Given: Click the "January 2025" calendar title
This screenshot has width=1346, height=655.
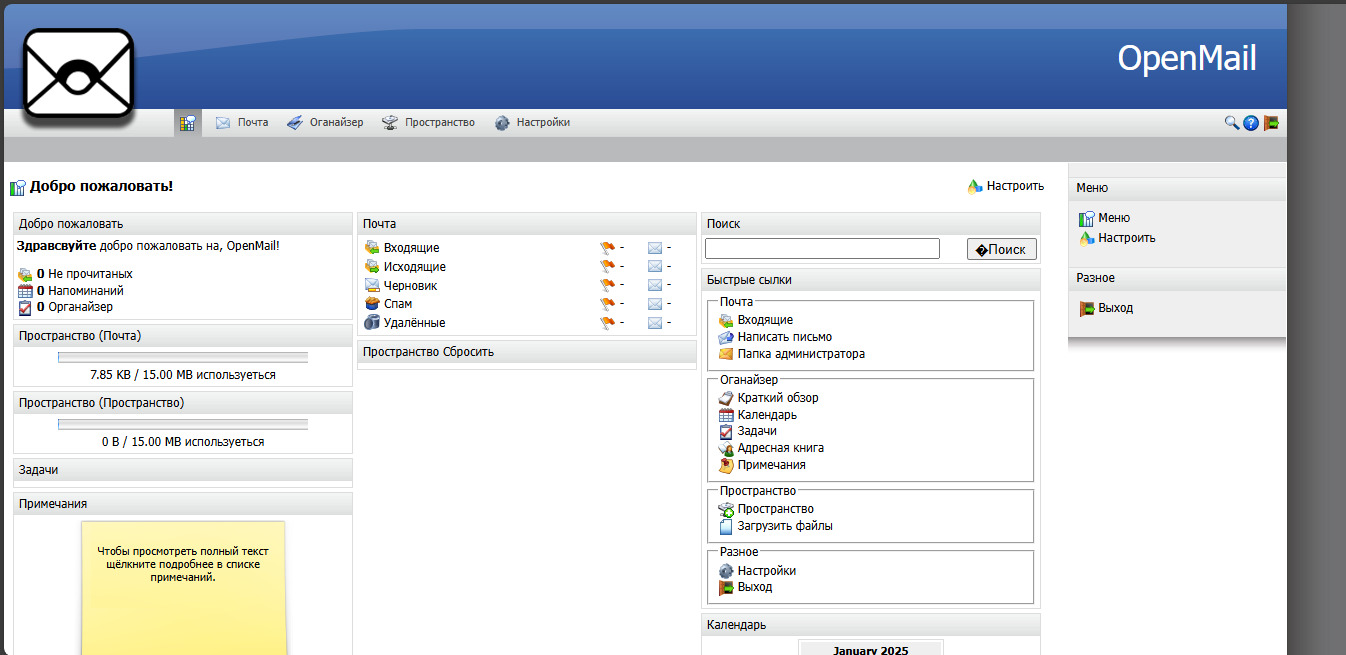Looking at the screenshot, I should pyautogui.click(x=870, y=650).
